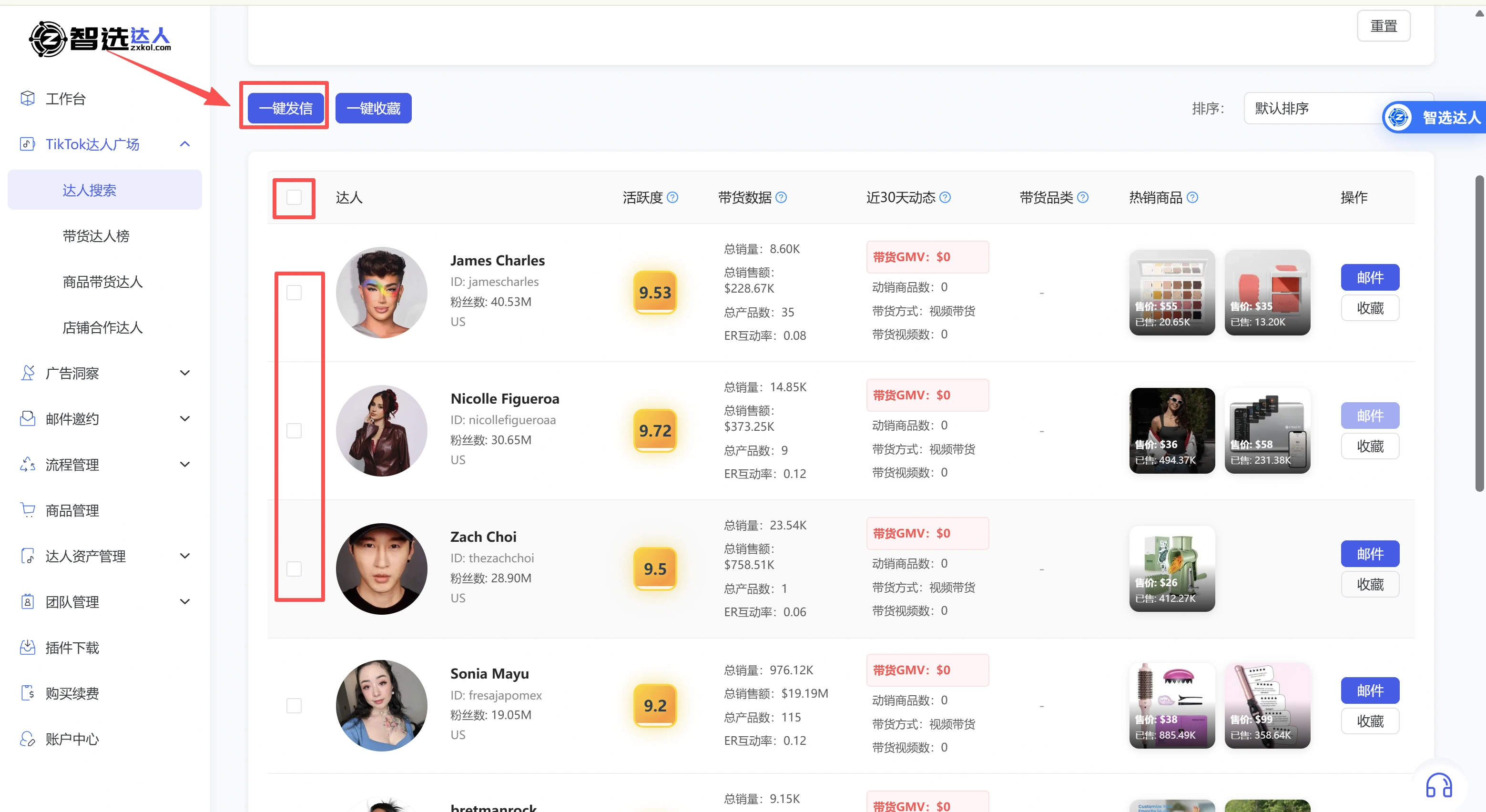1486x812 pixels.
Task: Click the help icon beside 热销商品
Action: pyautogui.click(x=1192, y=198)
